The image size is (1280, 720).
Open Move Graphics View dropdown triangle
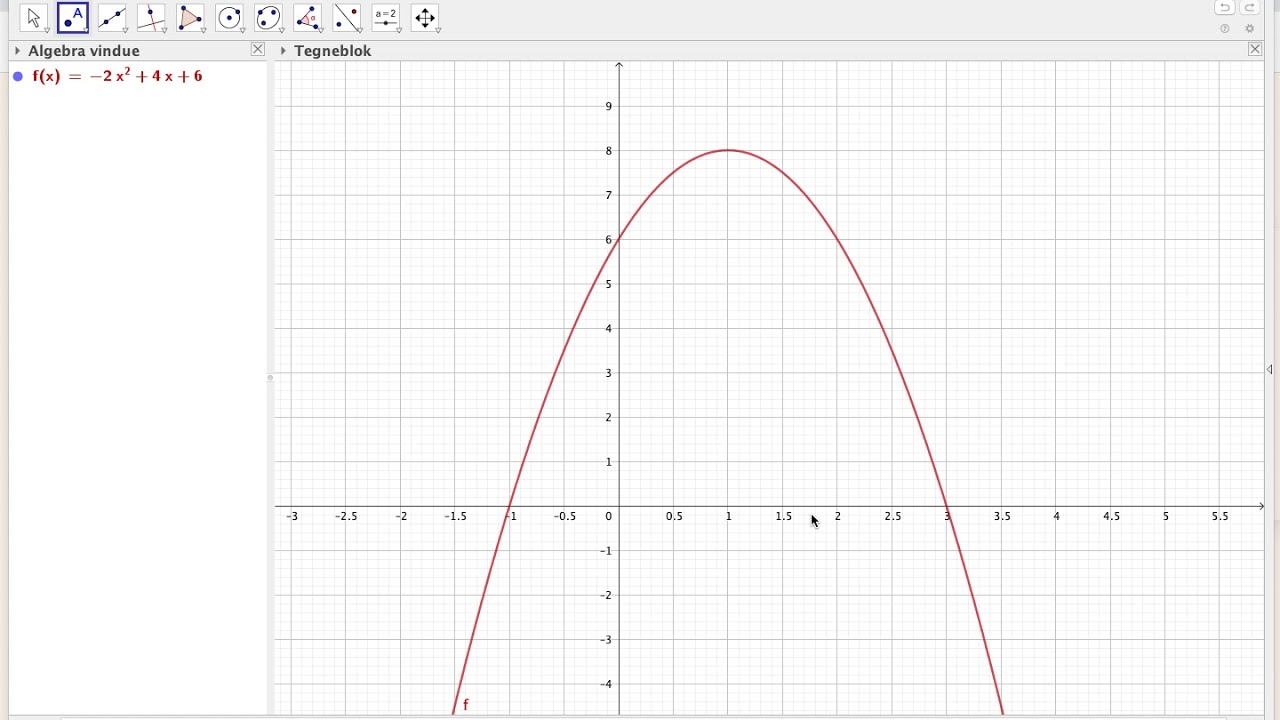(x=437, y=31)
